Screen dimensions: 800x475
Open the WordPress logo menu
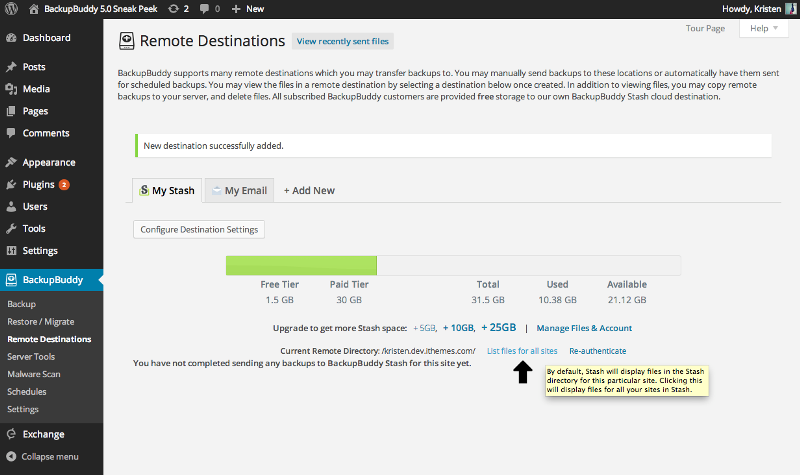(11, 9)
